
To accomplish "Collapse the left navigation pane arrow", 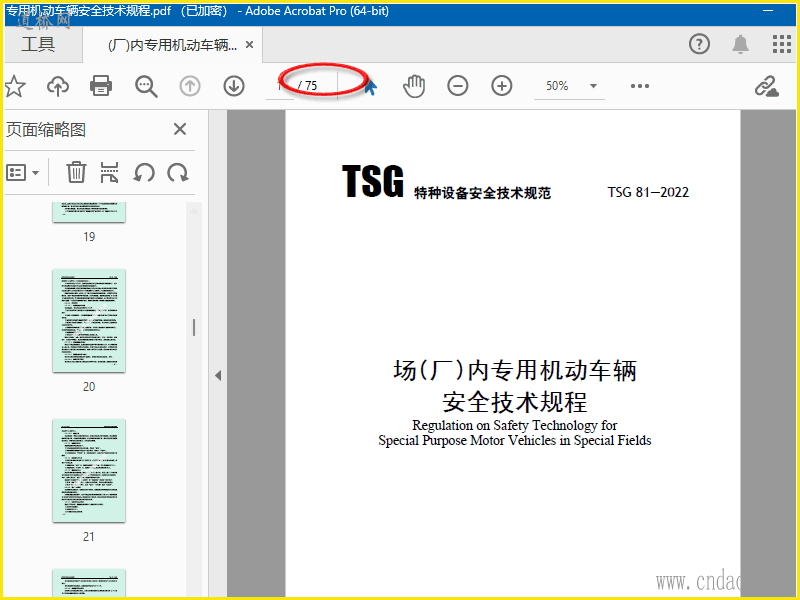I will [218, 376].
